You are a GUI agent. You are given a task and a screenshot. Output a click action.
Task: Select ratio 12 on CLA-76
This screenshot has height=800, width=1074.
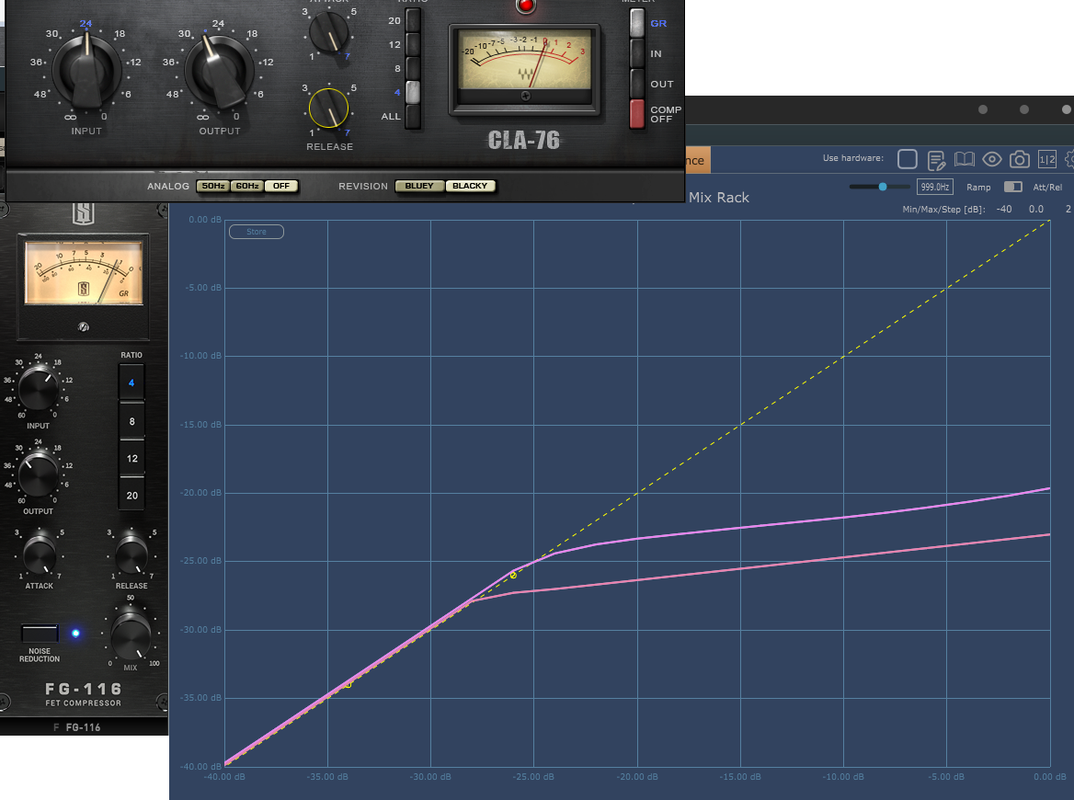click(413, 45)
